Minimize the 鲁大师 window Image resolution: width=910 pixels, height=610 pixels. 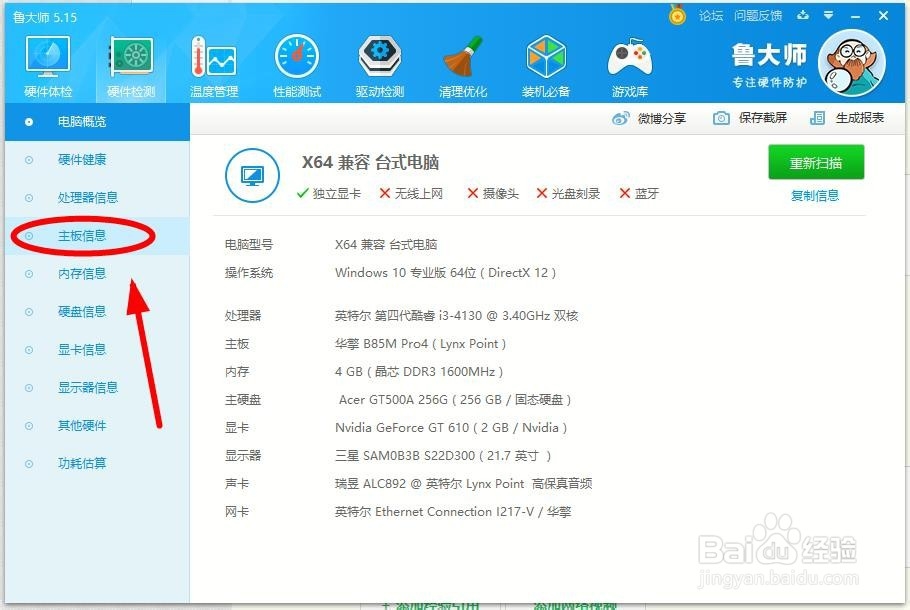pyautogui.click(x=855, y=16)
